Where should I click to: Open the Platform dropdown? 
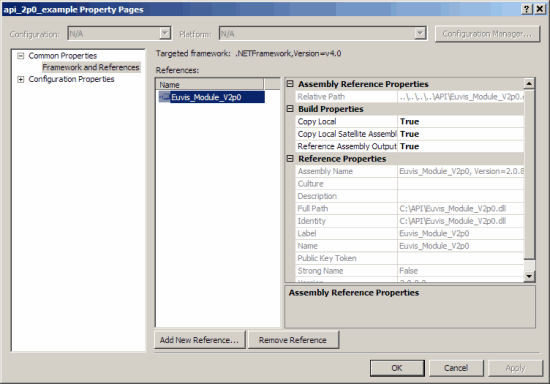pos(420,34)
